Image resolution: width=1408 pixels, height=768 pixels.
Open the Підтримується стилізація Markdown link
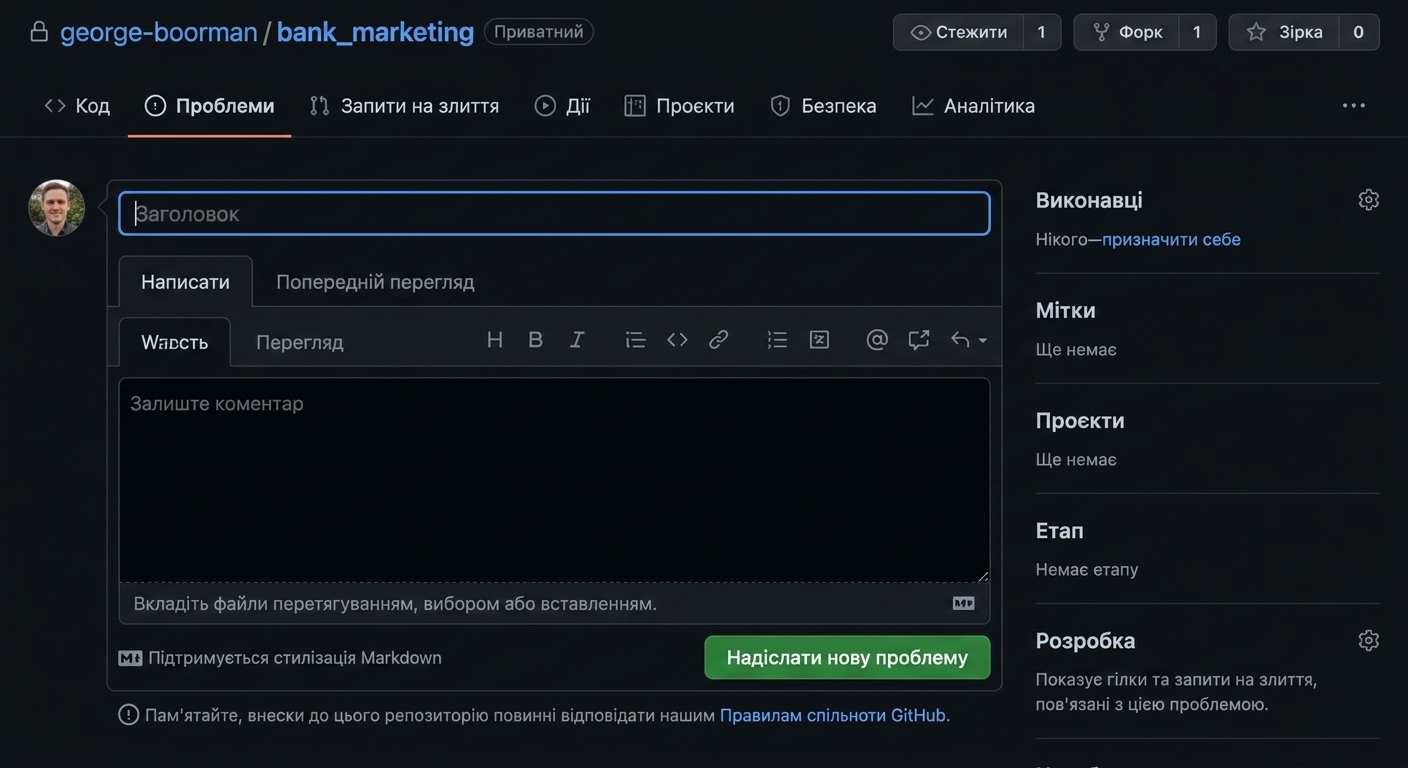[294, 658]
